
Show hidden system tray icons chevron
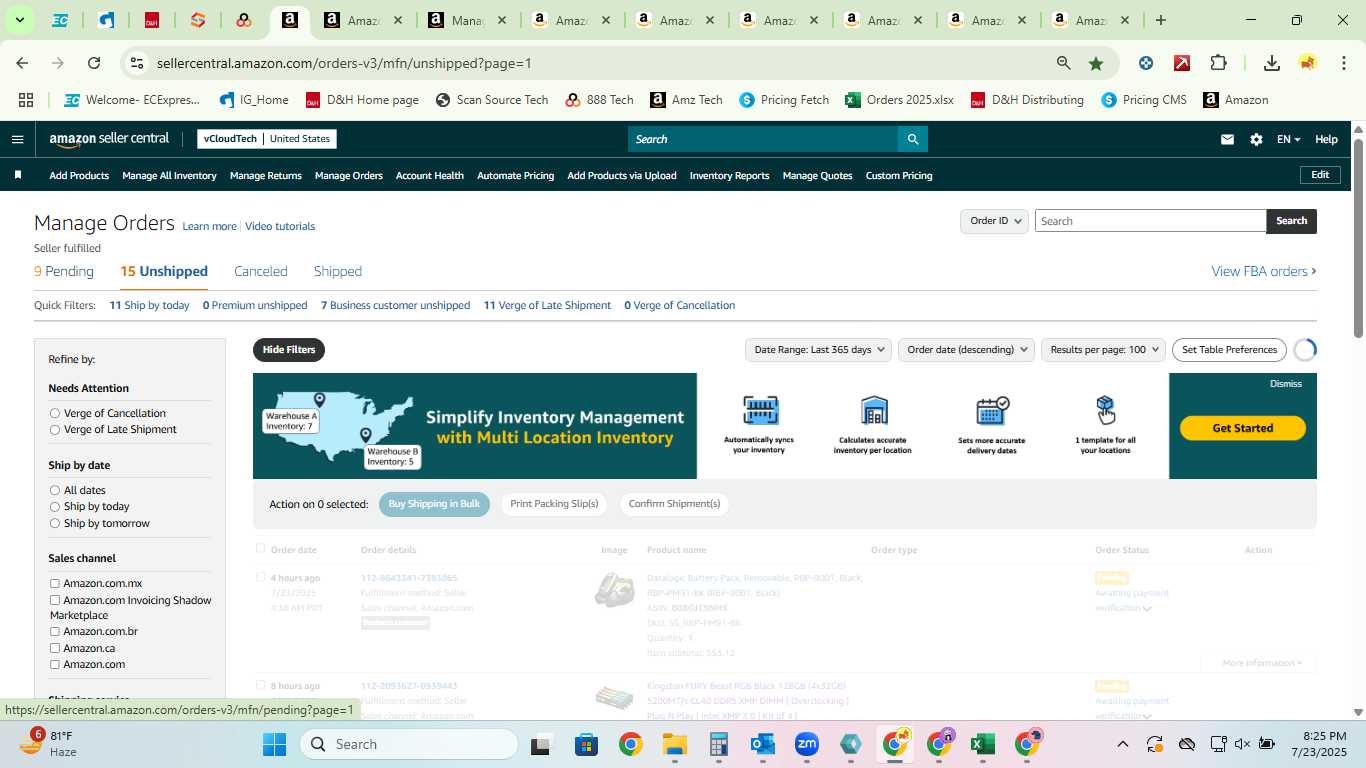pos(1122,744)
